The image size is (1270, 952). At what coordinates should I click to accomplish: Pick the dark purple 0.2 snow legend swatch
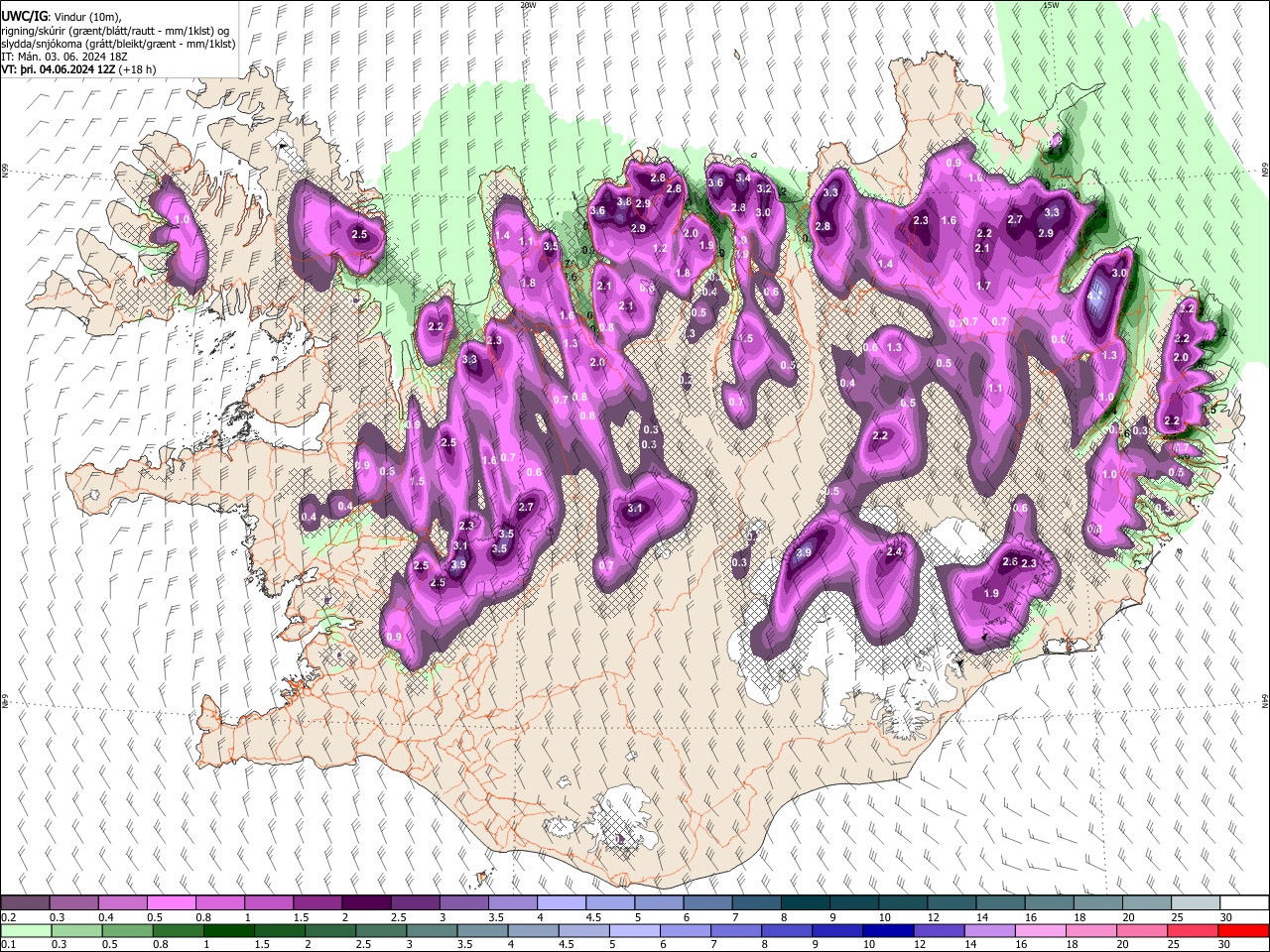(25, 903)
